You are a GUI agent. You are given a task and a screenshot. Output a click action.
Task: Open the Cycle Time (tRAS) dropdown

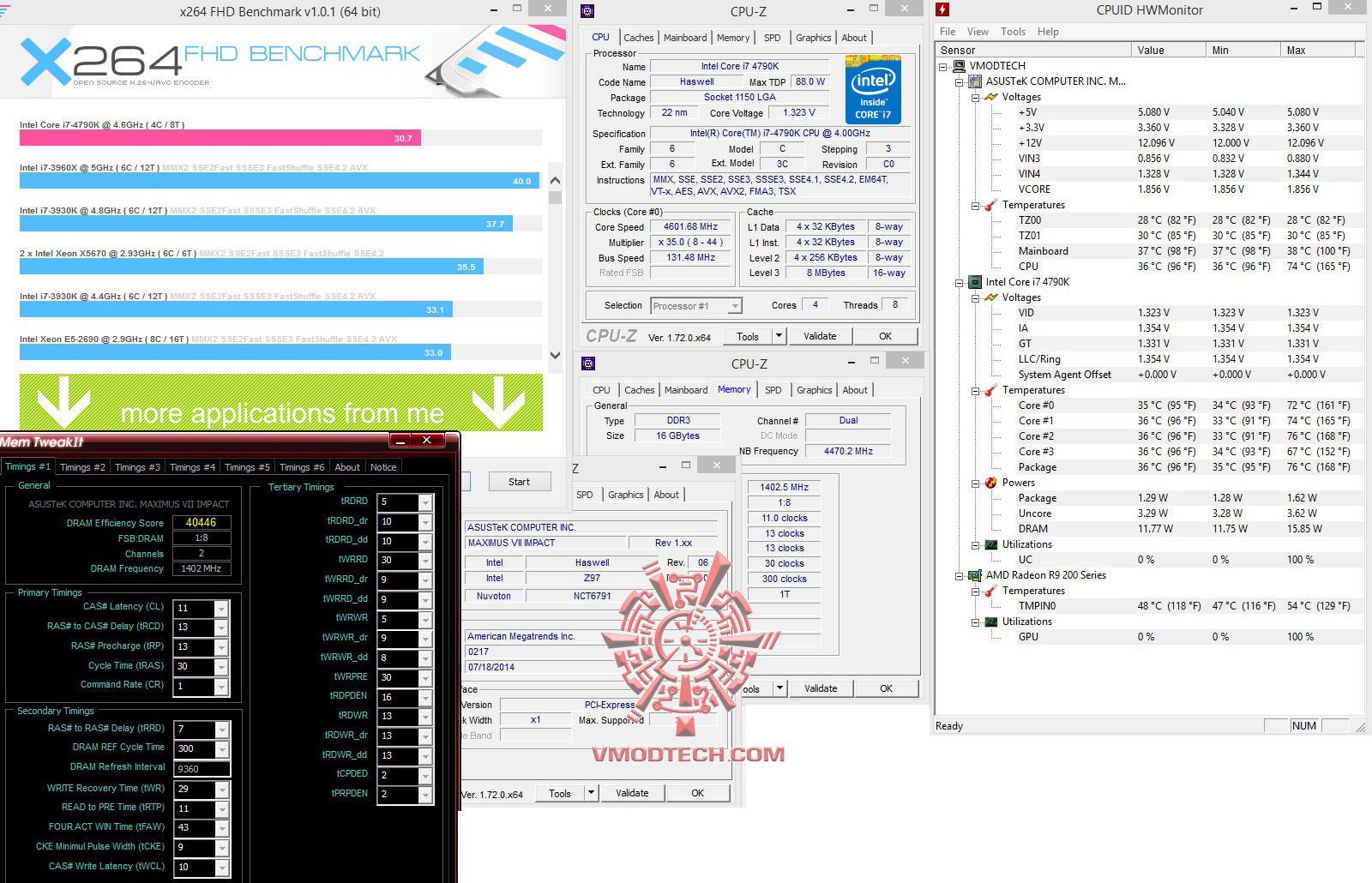click(221, 667)
